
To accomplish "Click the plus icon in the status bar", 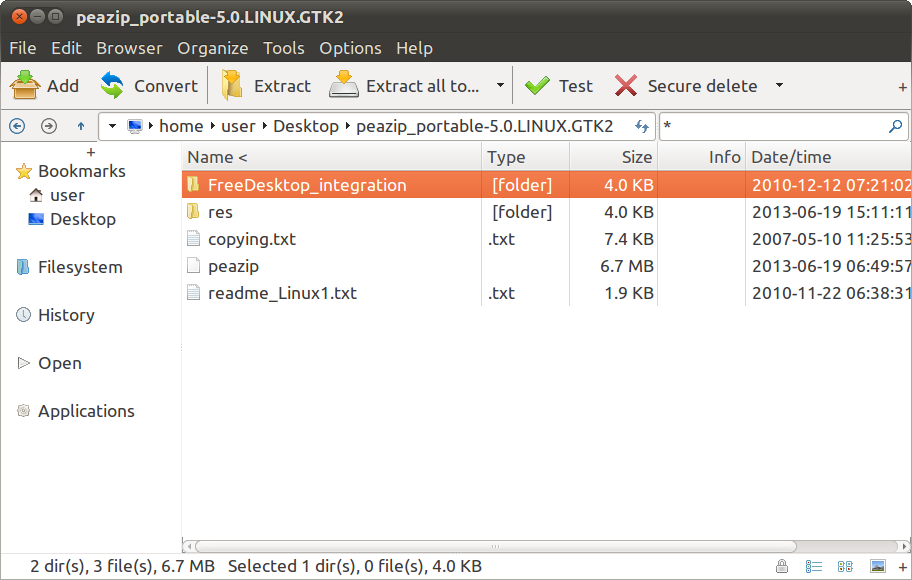I will point(903,567).
